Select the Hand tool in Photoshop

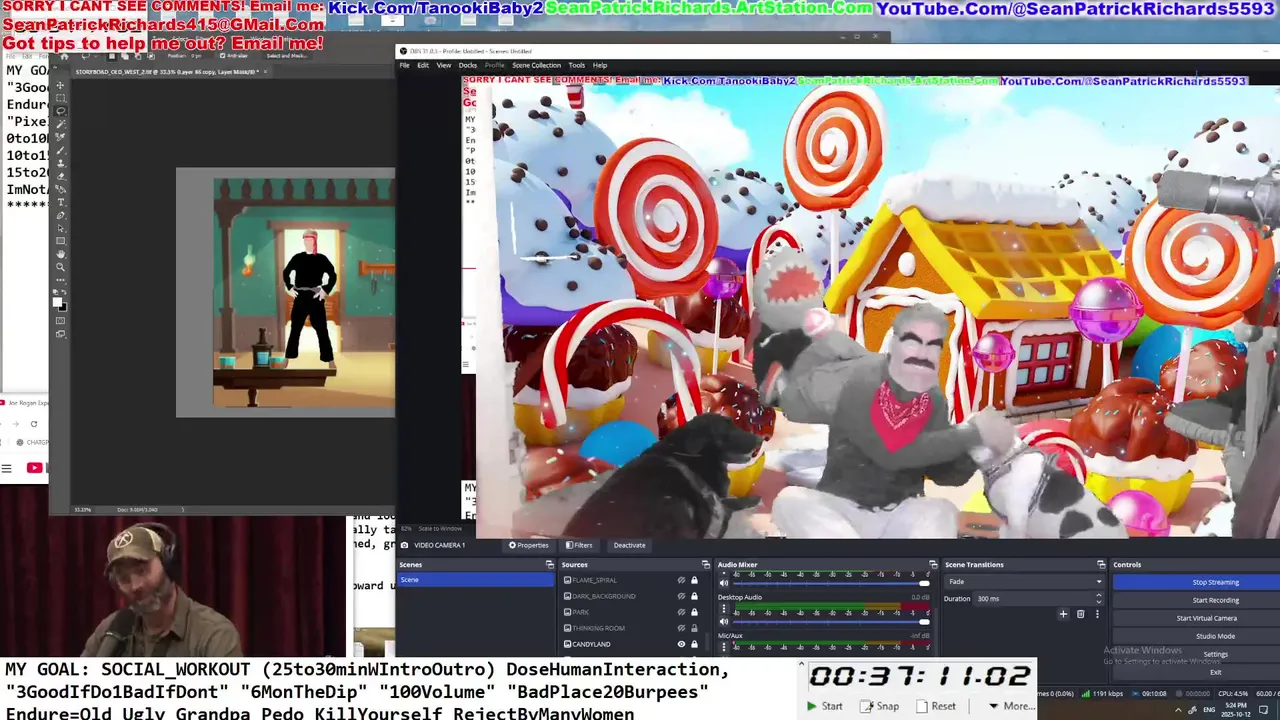tap(60, 254)
